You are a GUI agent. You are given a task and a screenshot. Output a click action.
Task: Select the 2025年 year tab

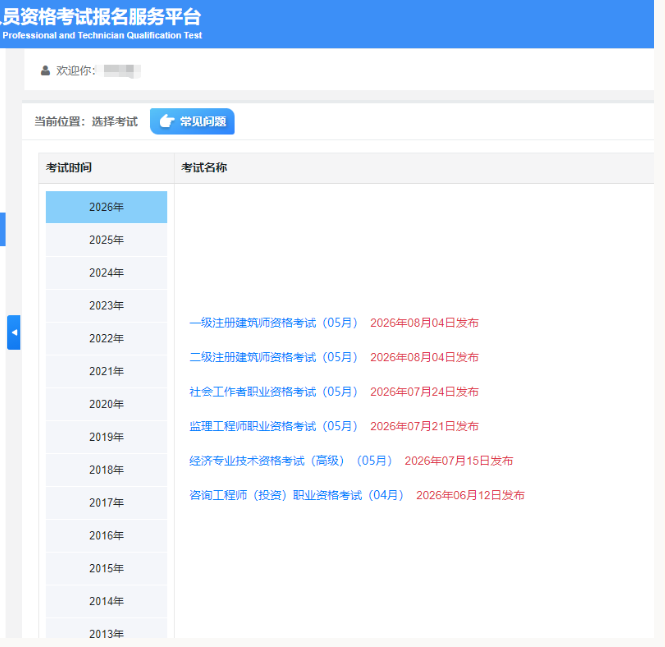106,240
